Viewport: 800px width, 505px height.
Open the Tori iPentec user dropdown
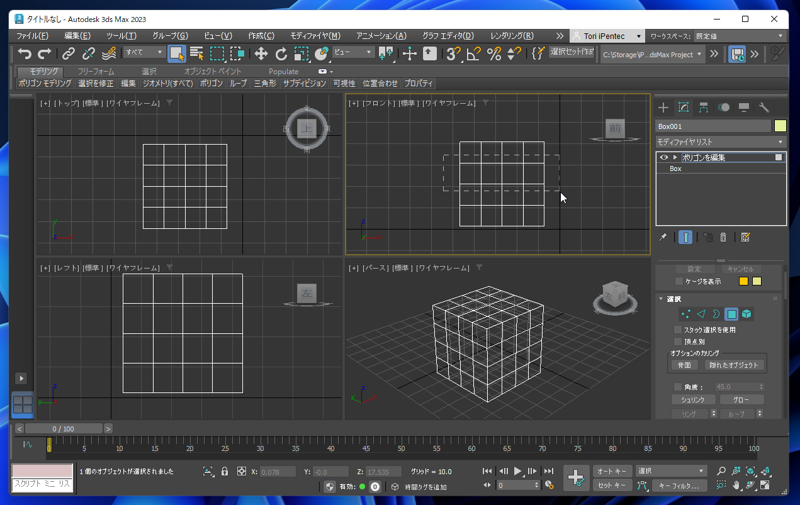pos(607,36)
